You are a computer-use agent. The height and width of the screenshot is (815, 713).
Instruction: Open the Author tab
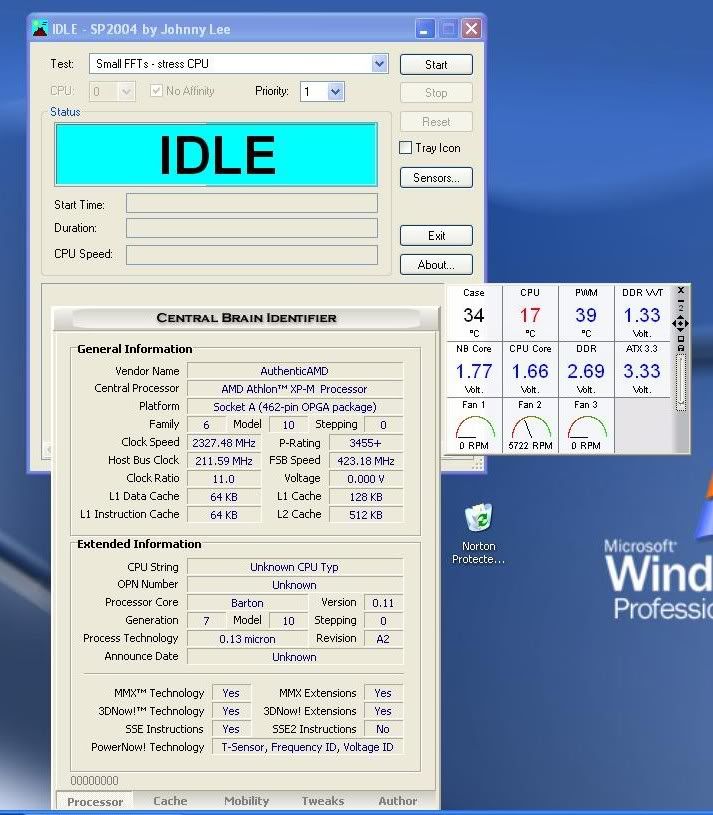(398, 801)
